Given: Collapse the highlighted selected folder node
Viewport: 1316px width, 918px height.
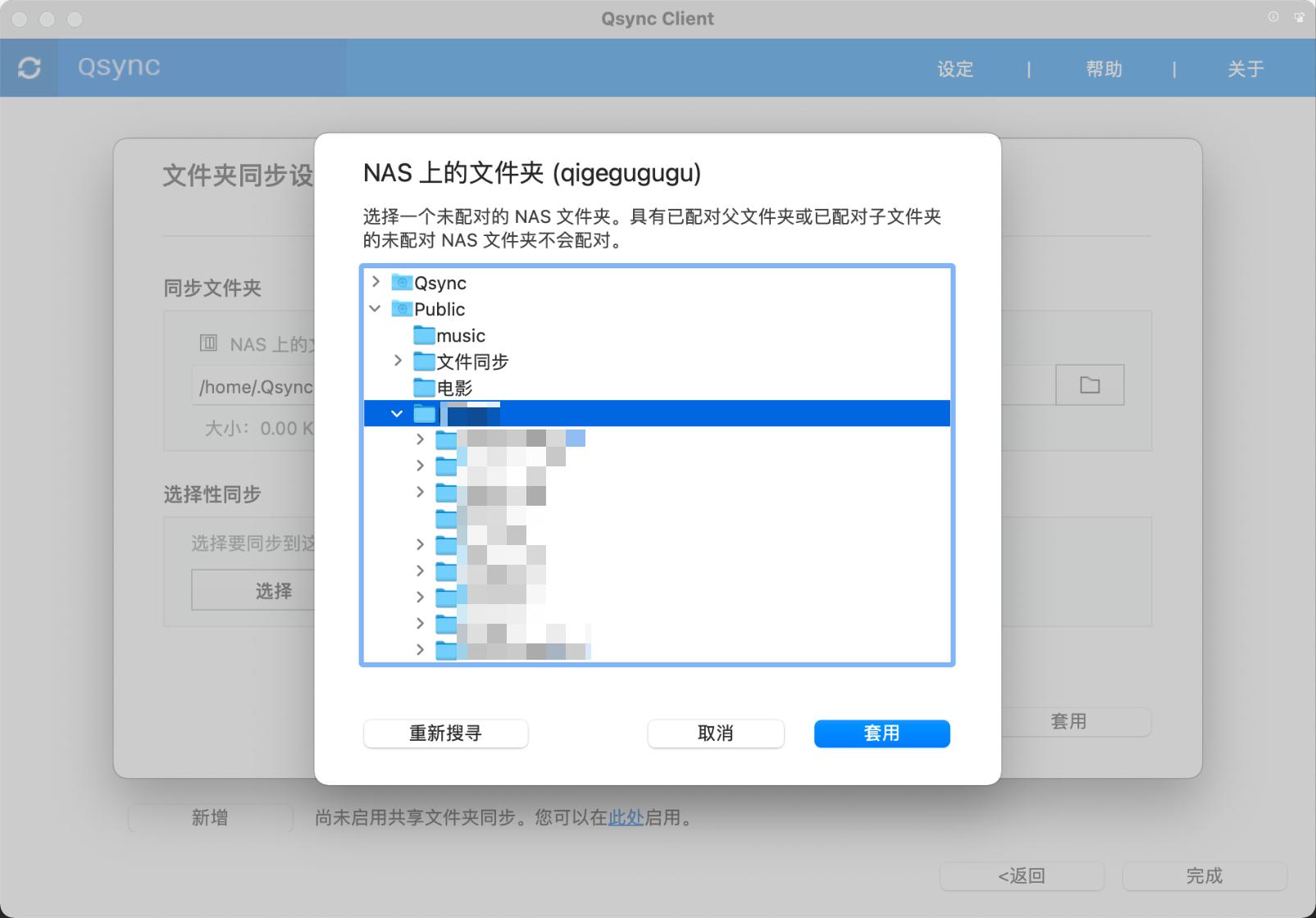Looking at the screenshot, I should click(x=398, y=414).
